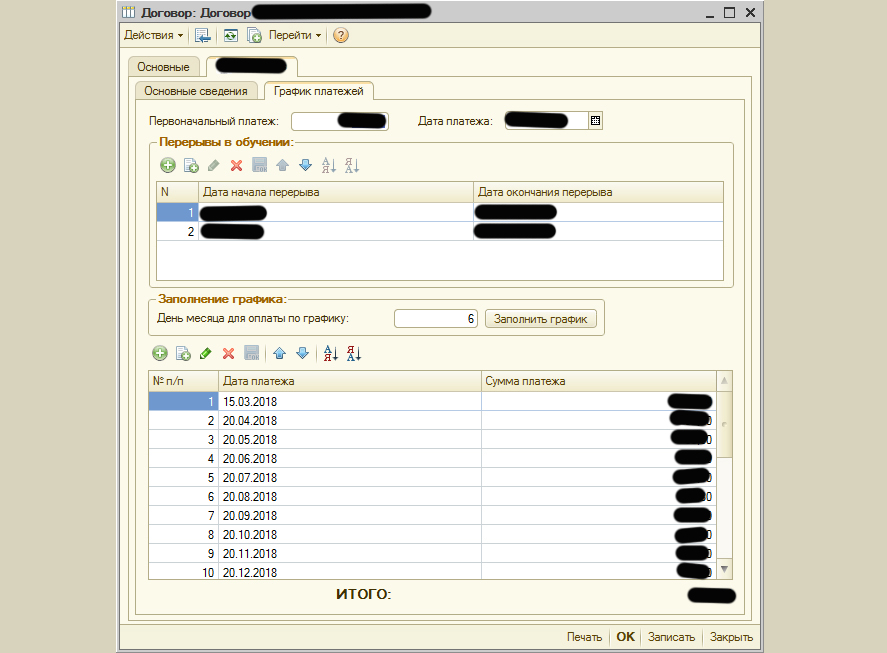The width and height of the screenshot is (887, 653).
Task: Click the reread/refresh icon in the top toolbar
Action: [x=230, y=36]
